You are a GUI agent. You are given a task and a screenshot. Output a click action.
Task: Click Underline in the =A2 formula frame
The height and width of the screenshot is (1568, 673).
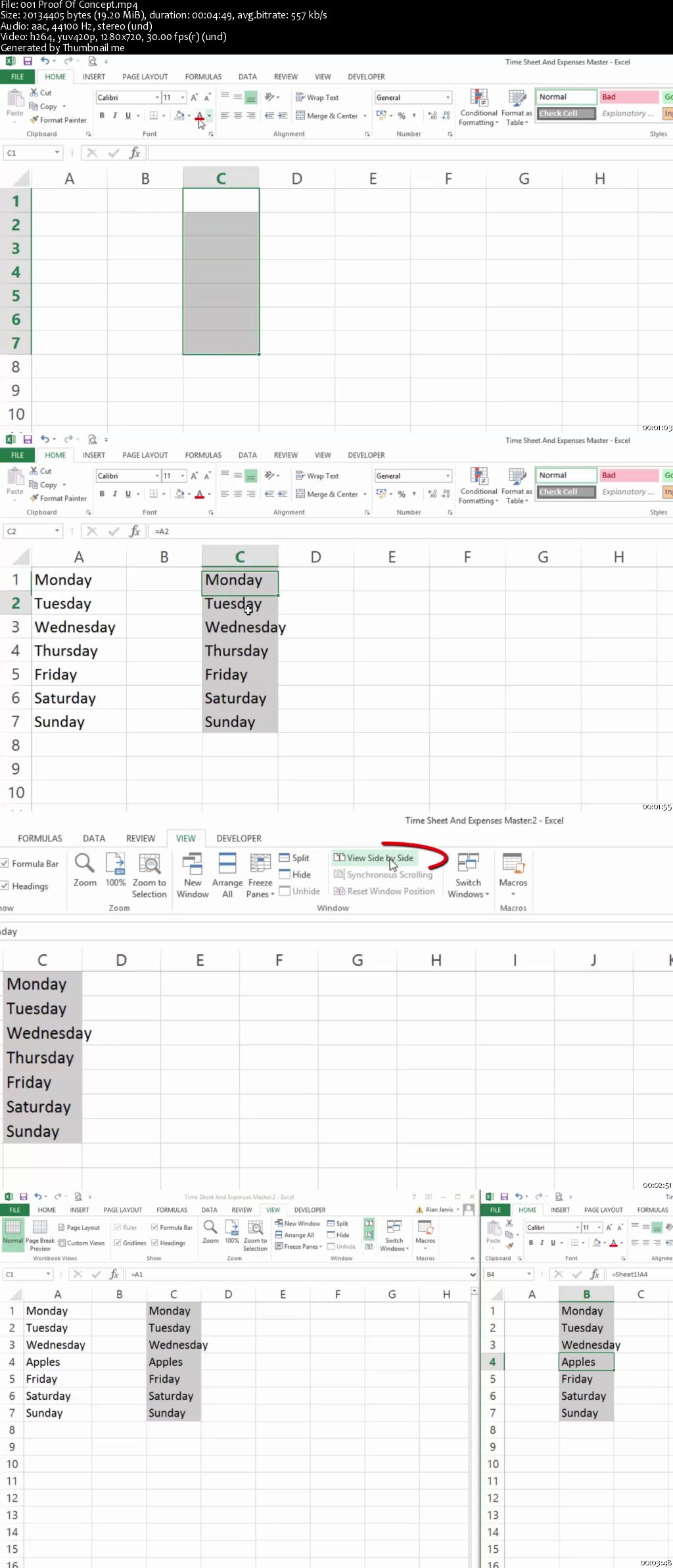pos(128,494)
